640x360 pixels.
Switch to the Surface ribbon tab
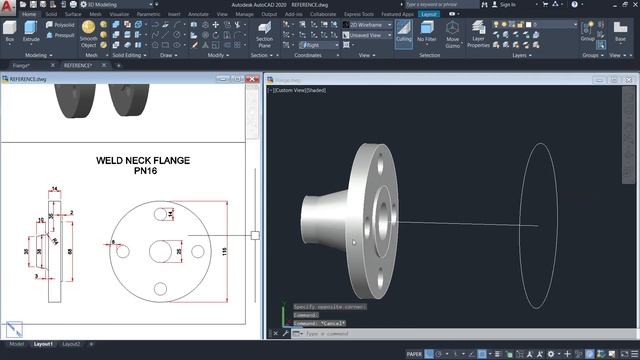click(x=73, y=14)
